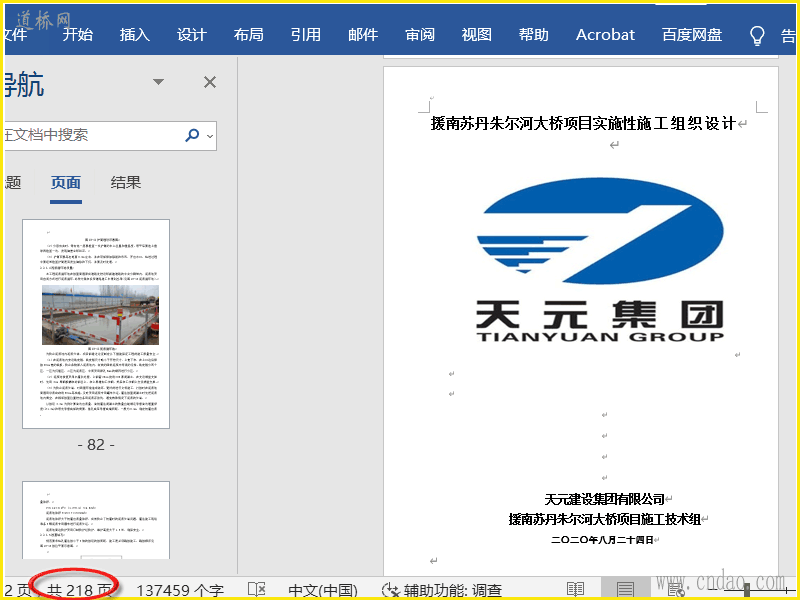Click the 天元建设集团有限公司 text line
The width and height of the screenshot is (800, 600).
coord(605,499)
